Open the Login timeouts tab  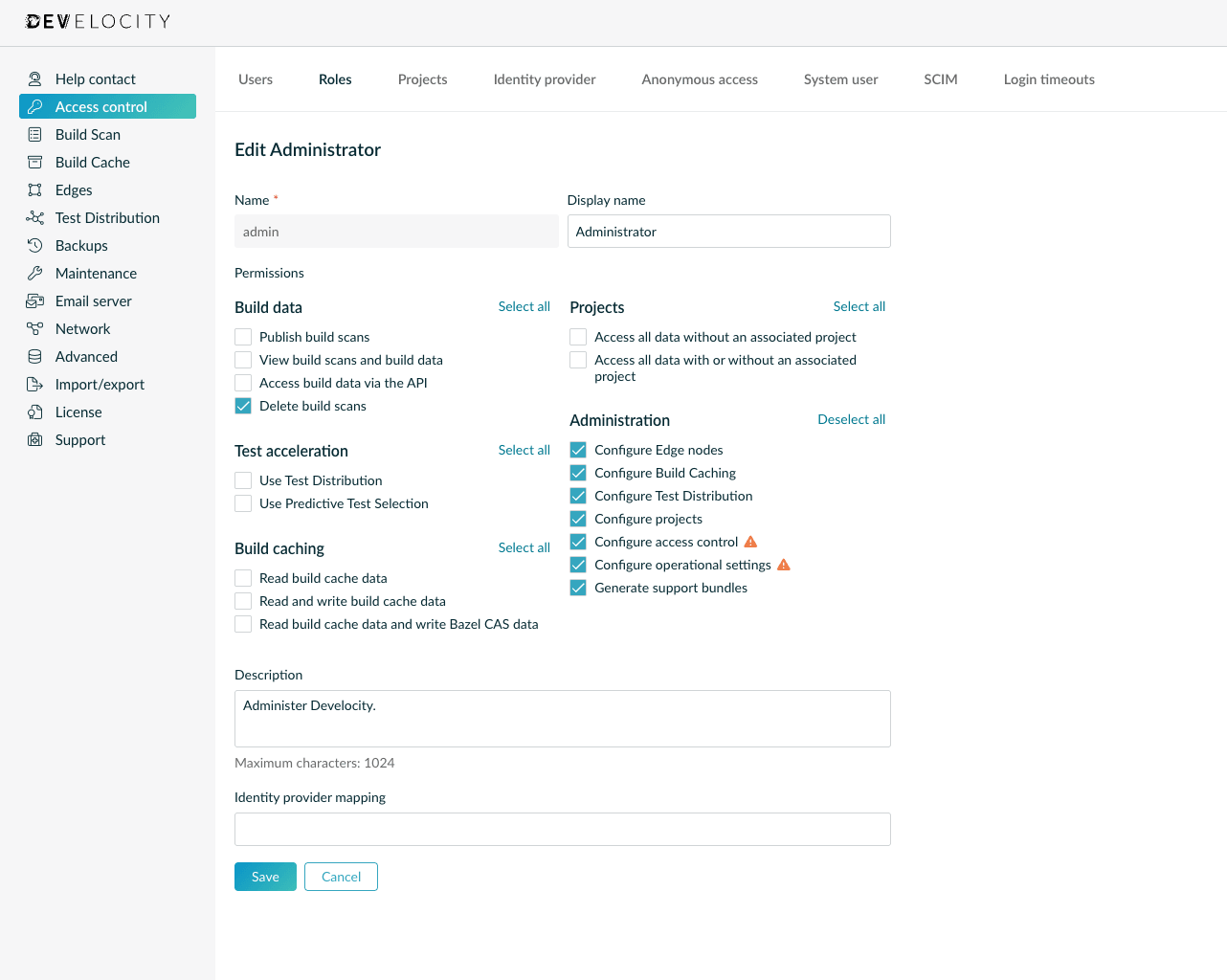pyautogui.click(x=1049, y=79)
